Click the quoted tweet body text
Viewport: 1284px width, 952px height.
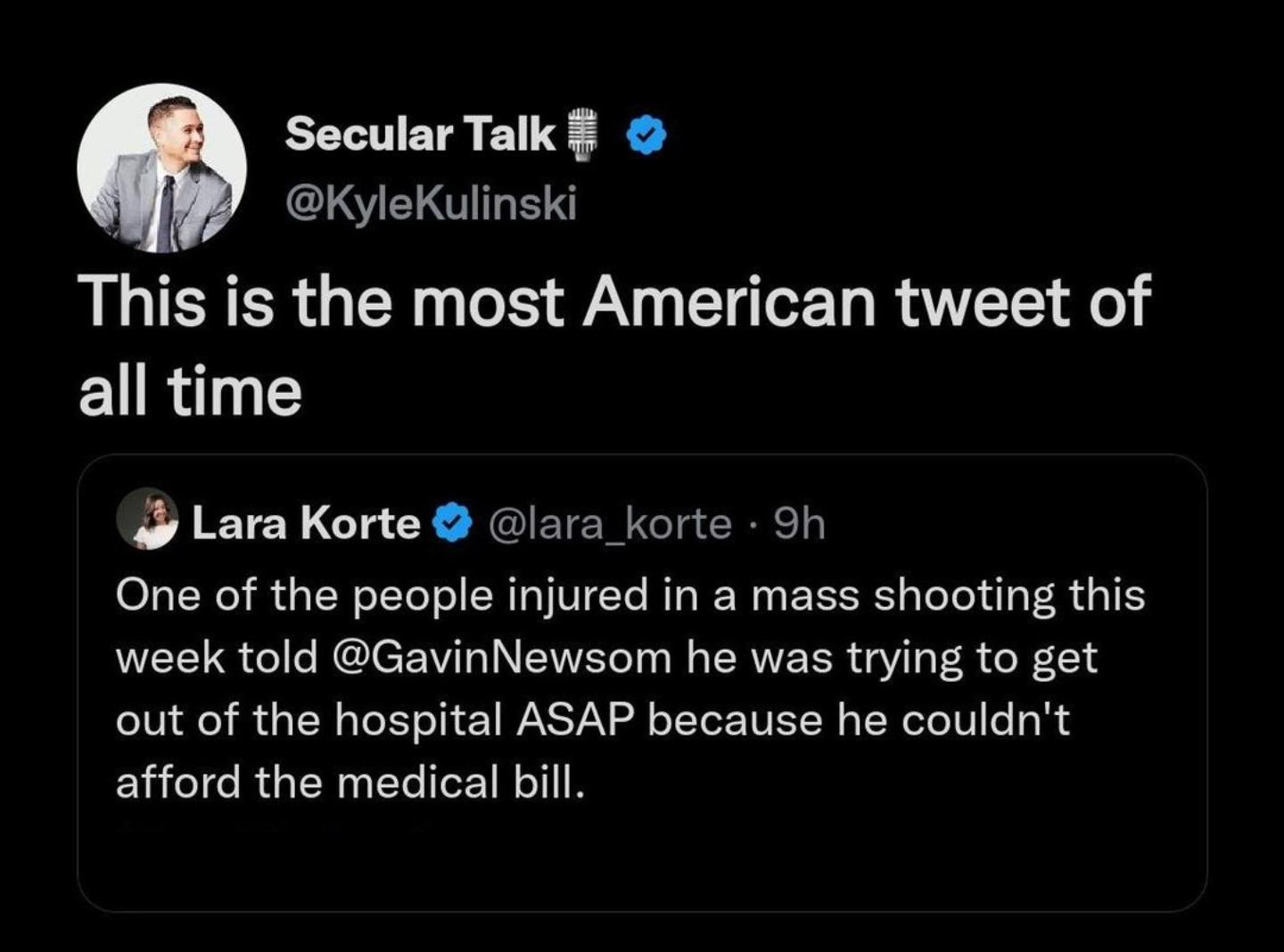click(624, 686)
